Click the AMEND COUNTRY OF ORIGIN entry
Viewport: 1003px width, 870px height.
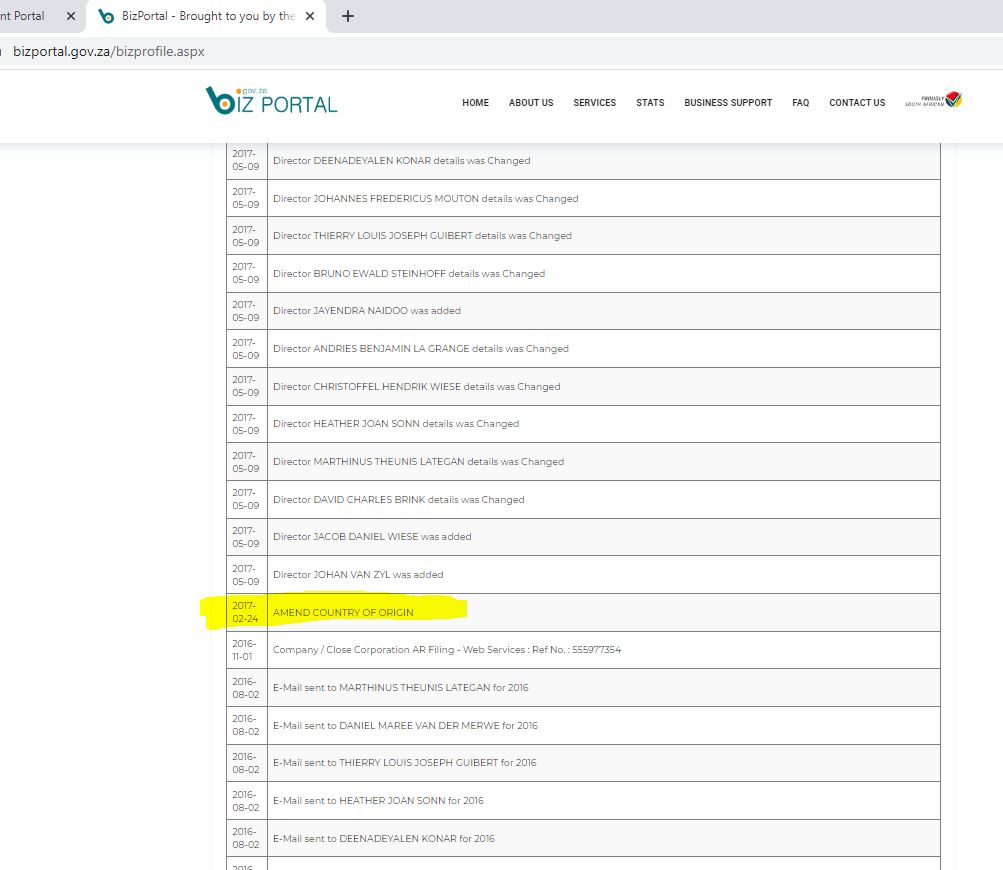click(343, 612)
